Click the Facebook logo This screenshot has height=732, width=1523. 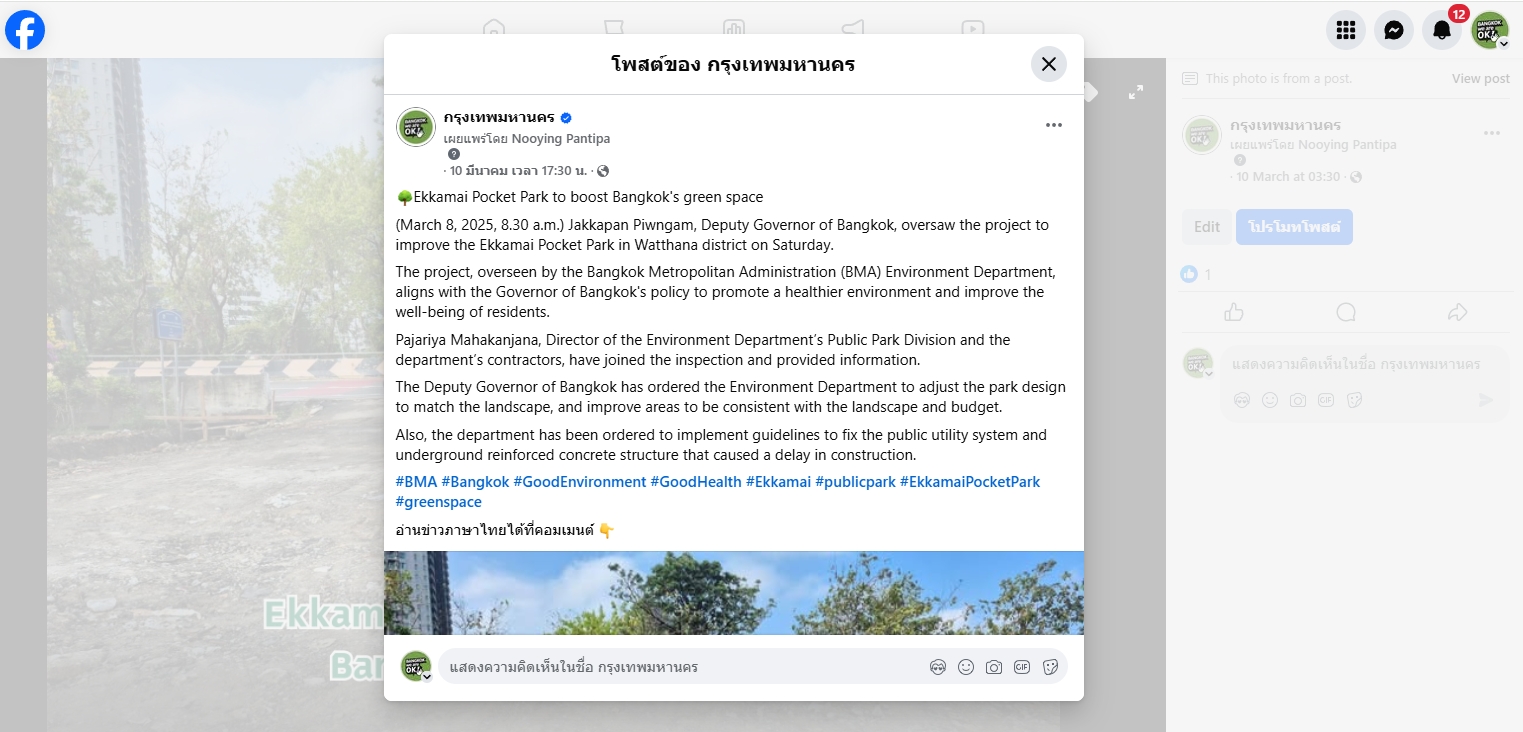[x=25, y=30]
